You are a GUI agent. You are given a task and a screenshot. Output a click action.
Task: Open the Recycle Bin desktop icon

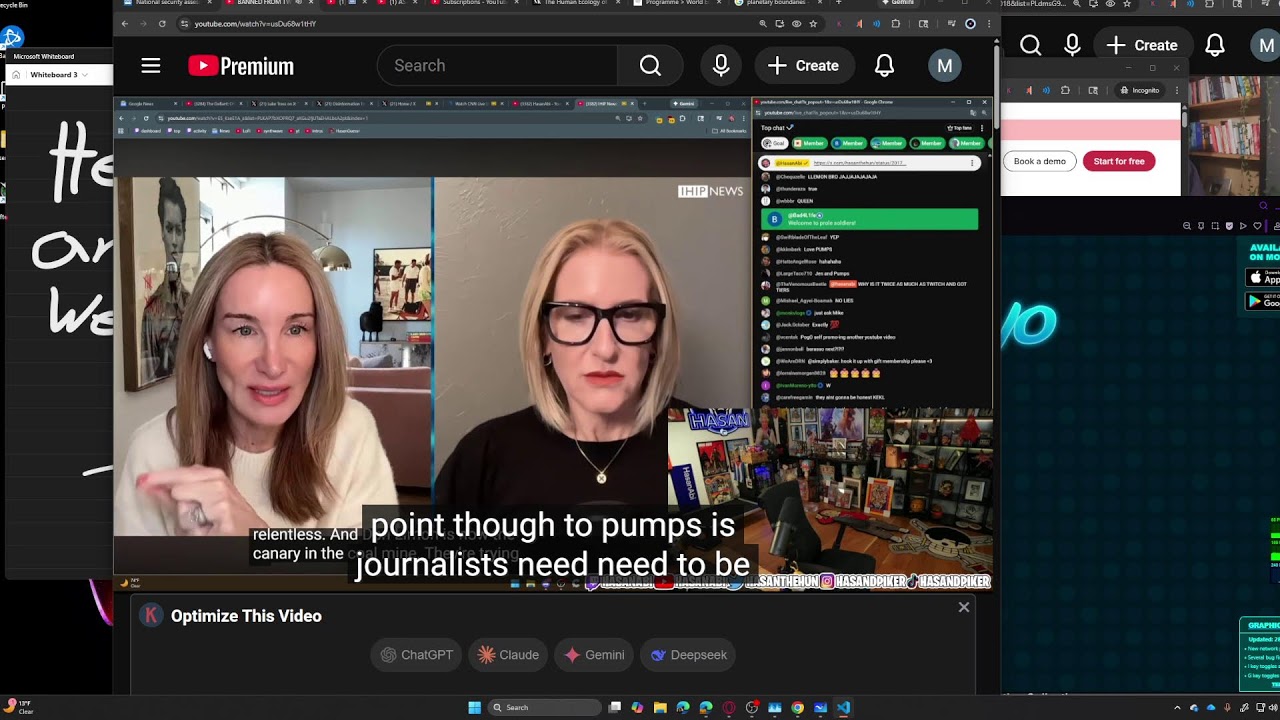click(x=13, y=5)
